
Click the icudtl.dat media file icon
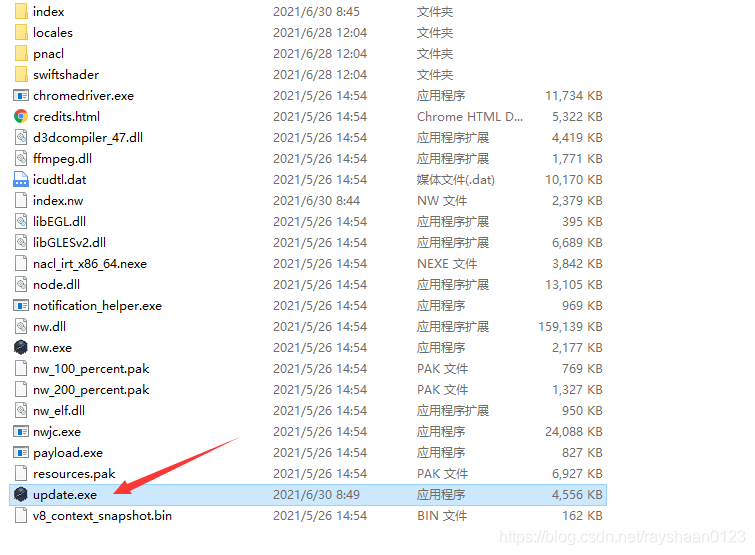click(21, 180)
